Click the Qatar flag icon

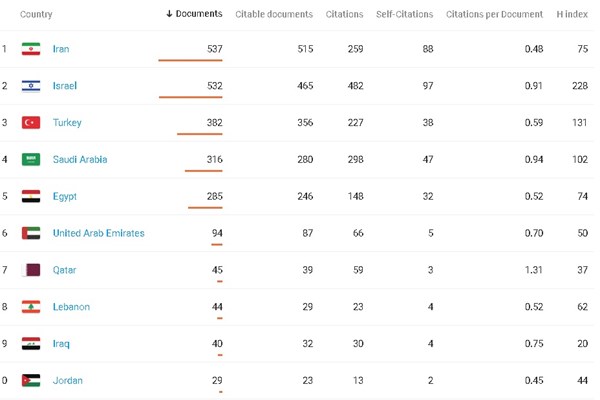tap(31, 270)
